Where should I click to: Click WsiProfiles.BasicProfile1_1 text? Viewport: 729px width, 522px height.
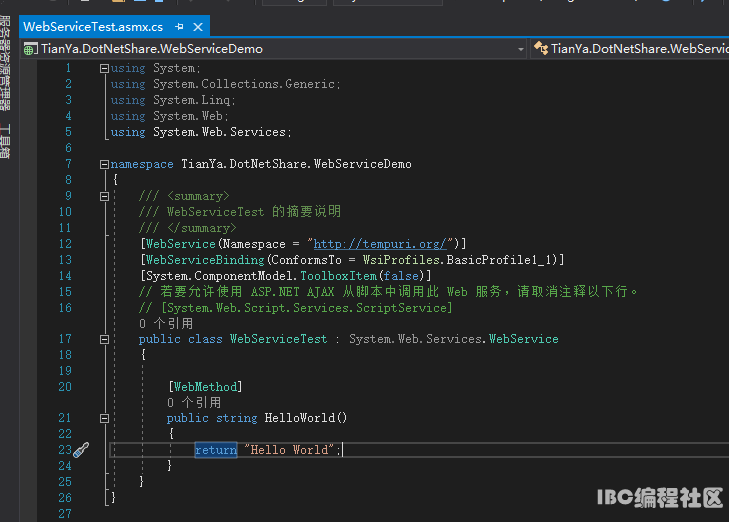pos(459,260)
